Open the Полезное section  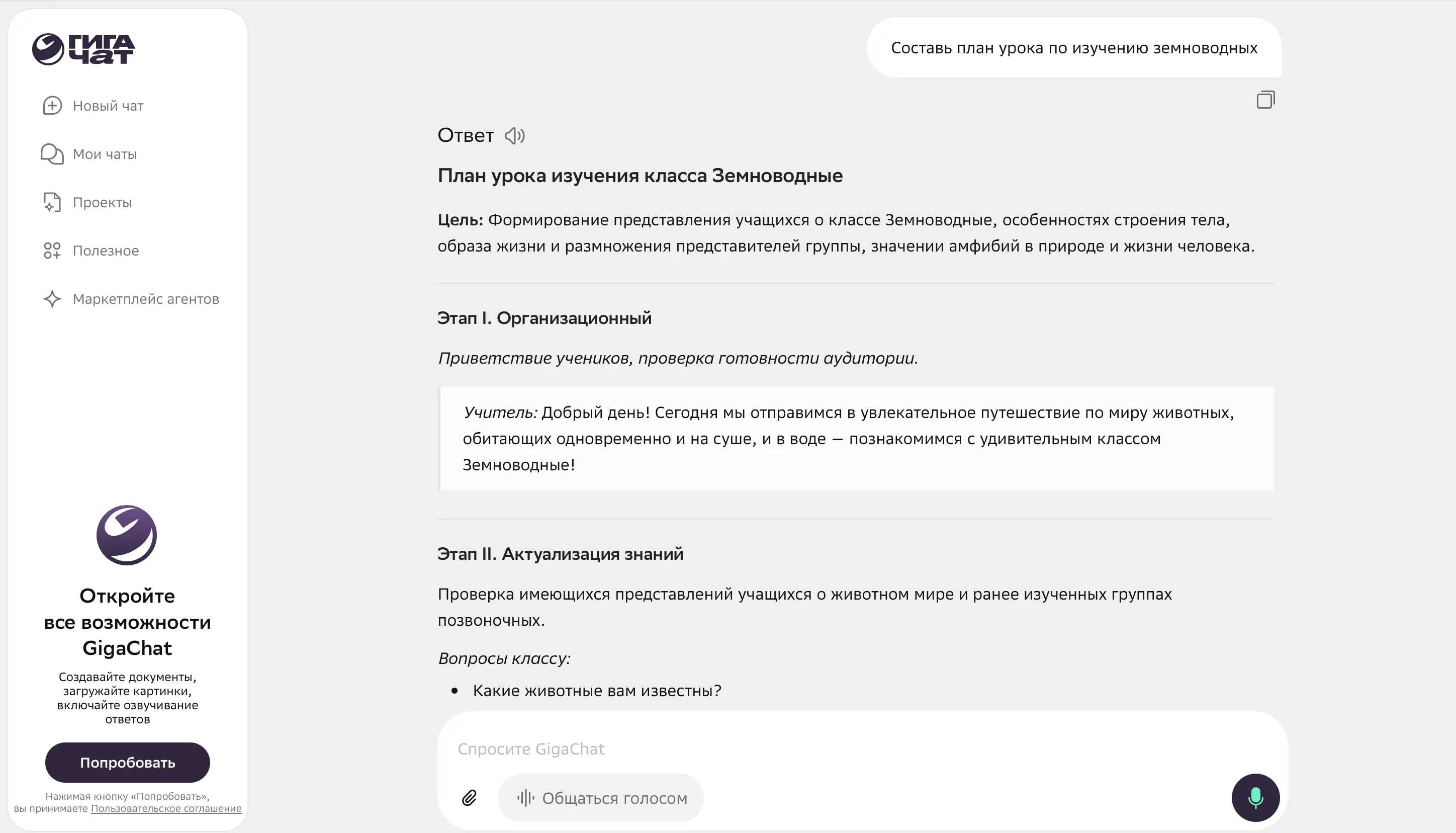tap(105, 250)
